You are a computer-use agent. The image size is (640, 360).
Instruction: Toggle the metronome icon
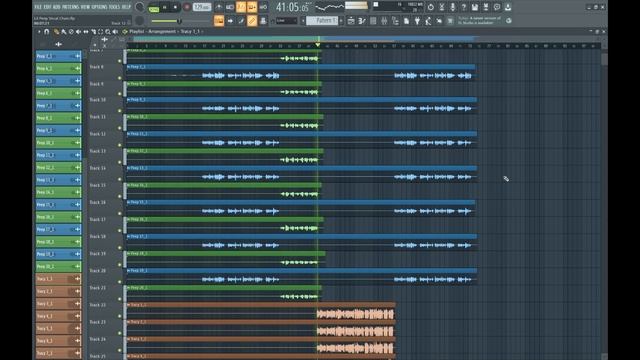219,7
